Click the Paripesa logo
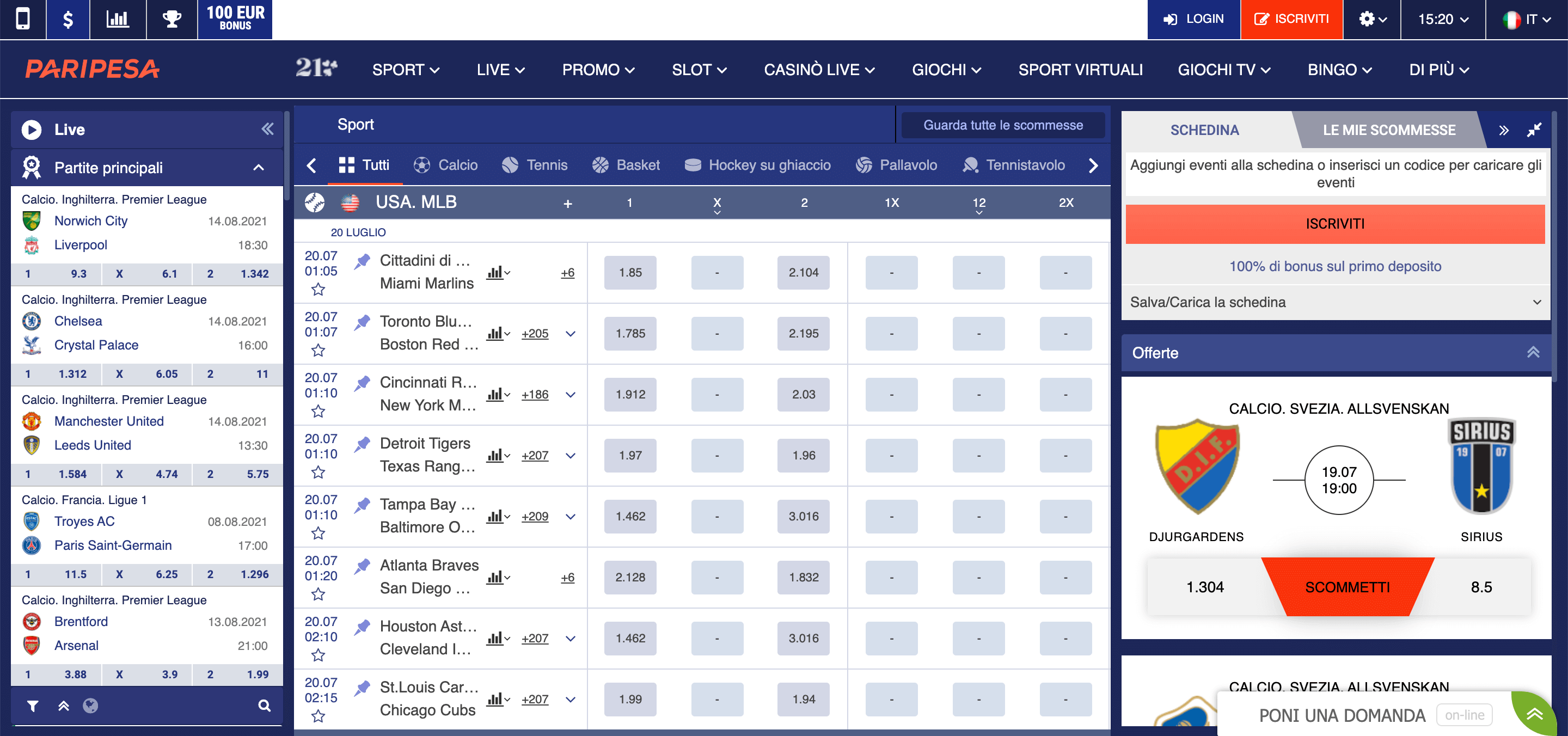 click(x=92, y=69)
